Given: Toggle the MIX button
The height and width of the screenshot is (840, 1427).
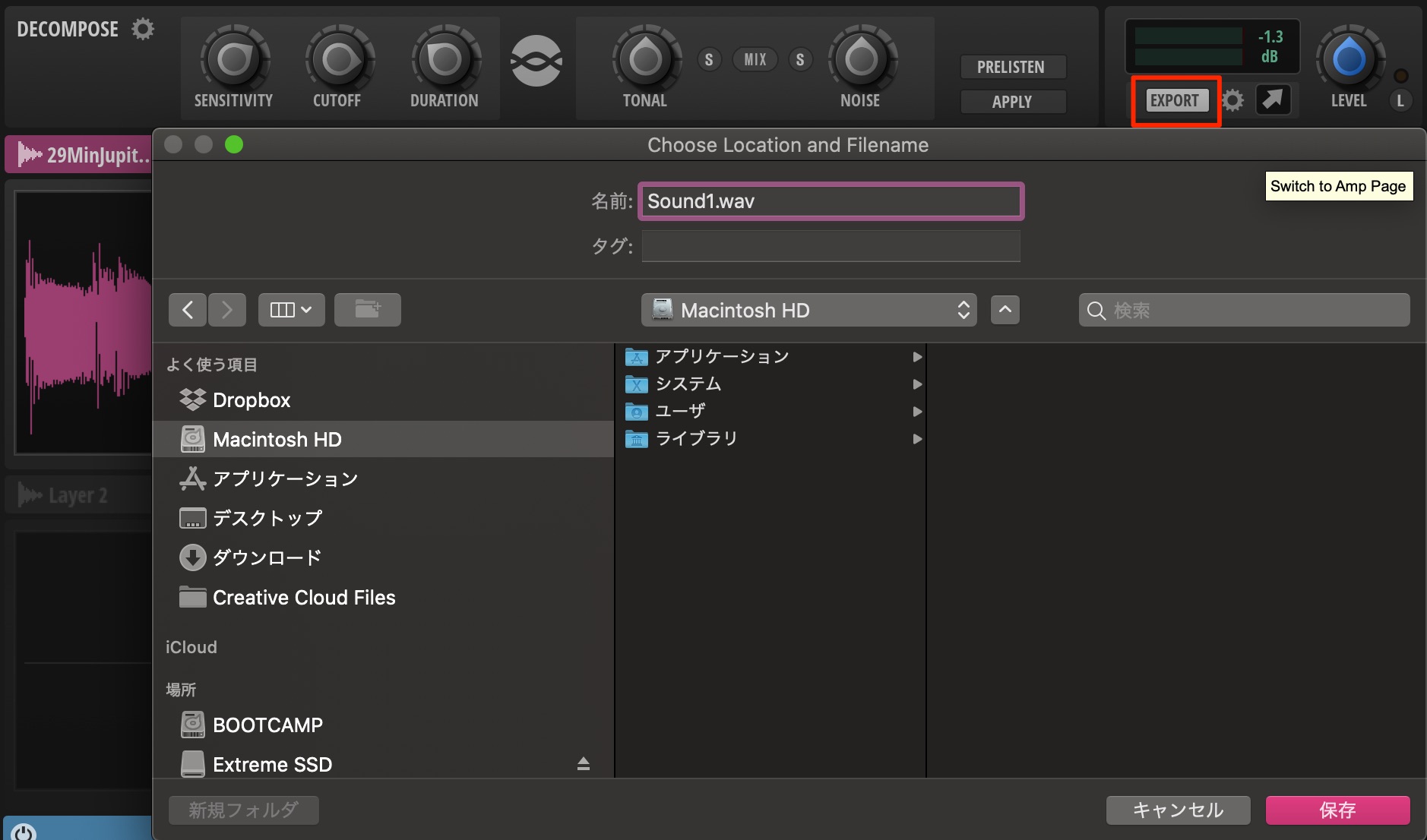Looking at the screenshot, I should tap(755, 59).
